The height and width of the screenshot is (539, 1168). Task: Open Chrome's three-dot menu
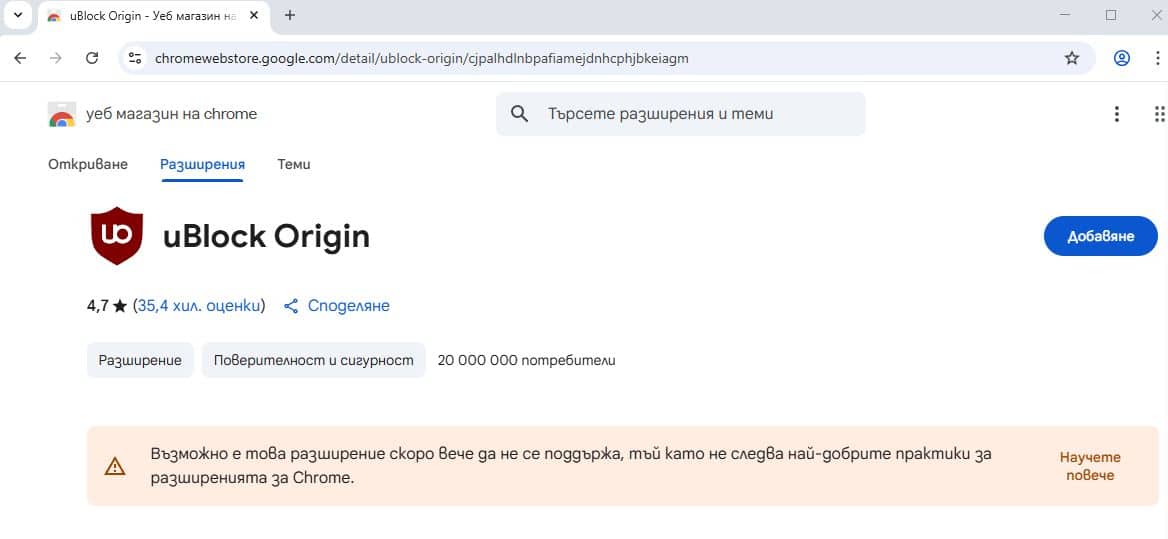[x=1158, y=58]
